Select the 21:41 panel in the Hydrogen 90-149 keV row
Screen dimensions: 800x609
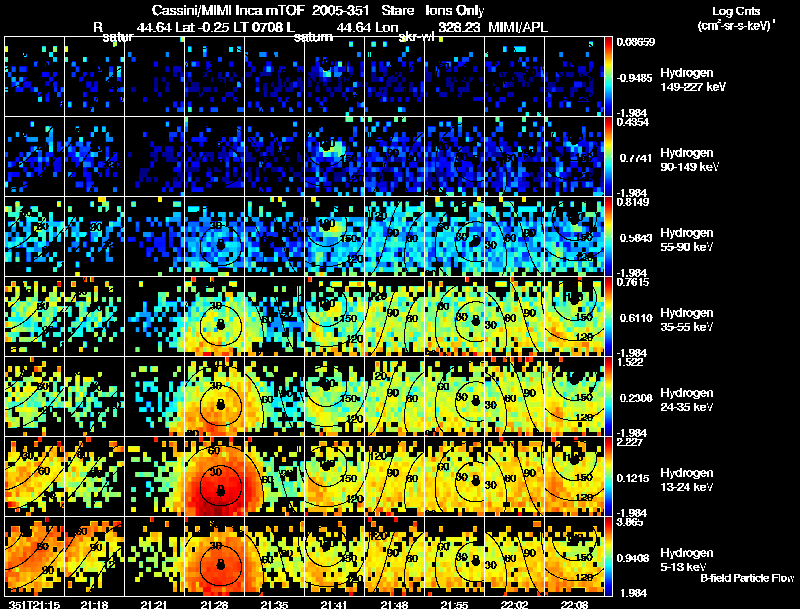point(334,157)
